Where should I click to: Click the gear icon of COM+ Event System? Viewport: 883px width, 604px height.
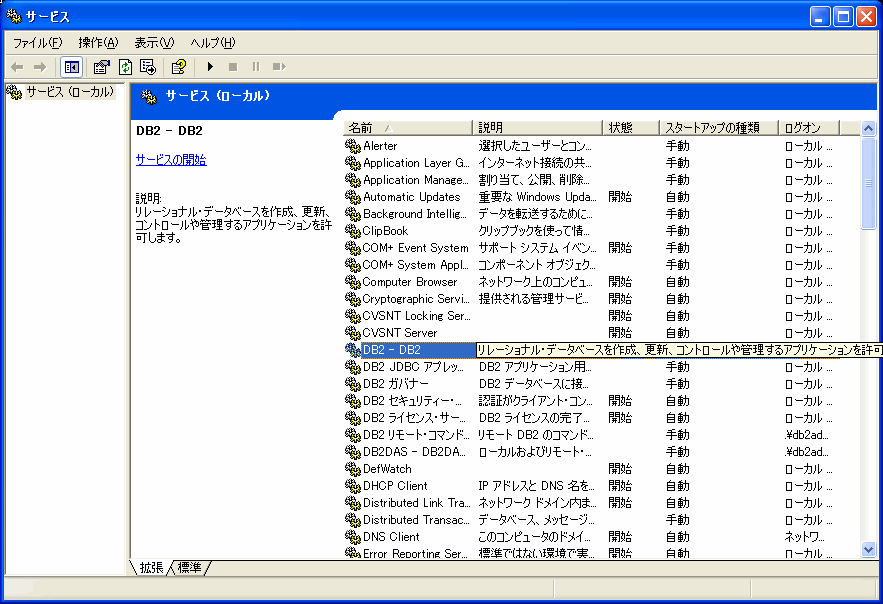pyautogui.click(x=353, y=248)
